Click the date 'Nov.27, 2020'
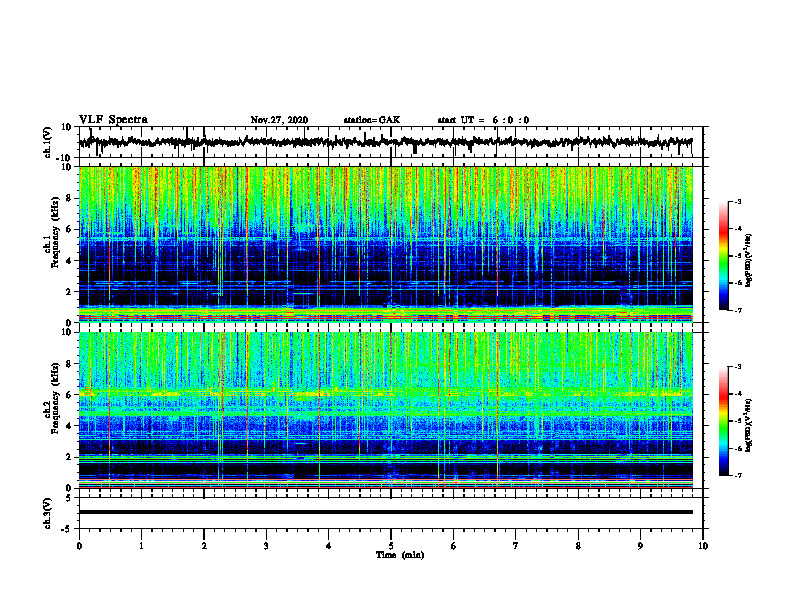This screenshot has width=792, height=612. click(279, 120)
